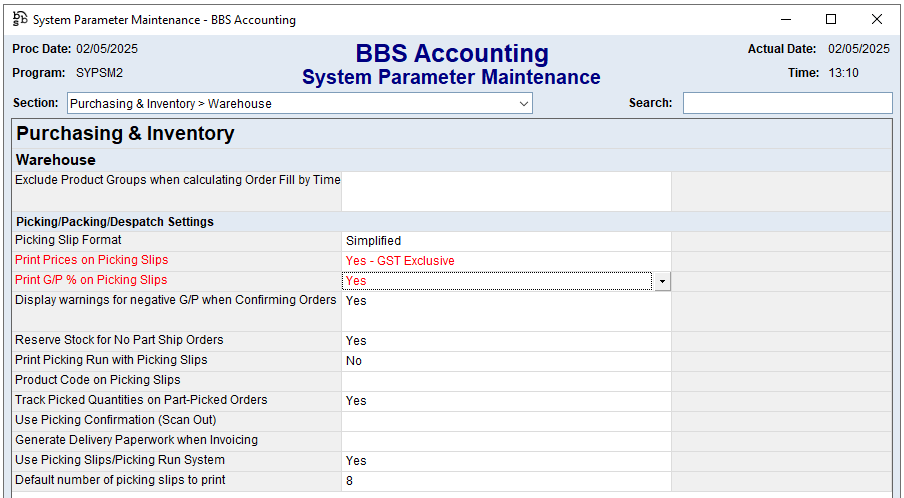Screen dimensions: 904x498
Task: Open the Section dropdown list
Action: click(523, 103)
